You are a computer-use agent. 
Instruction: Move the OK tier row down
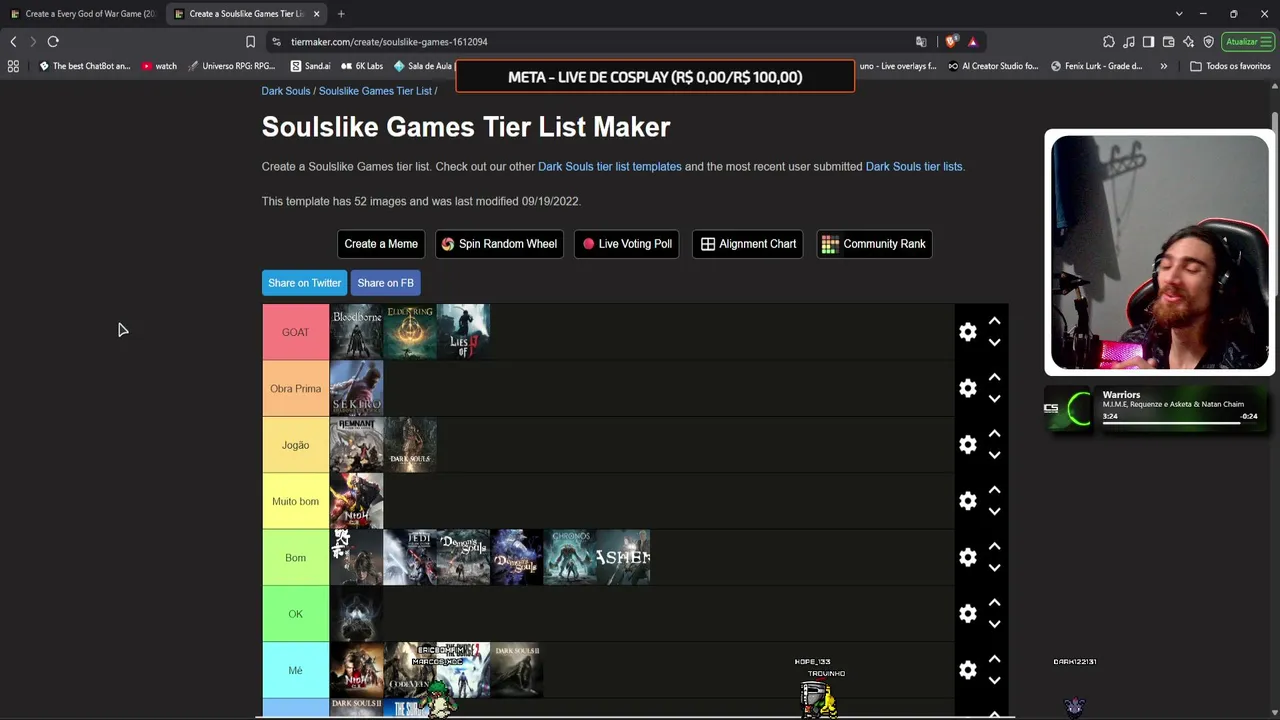click(x=994, y=624)
